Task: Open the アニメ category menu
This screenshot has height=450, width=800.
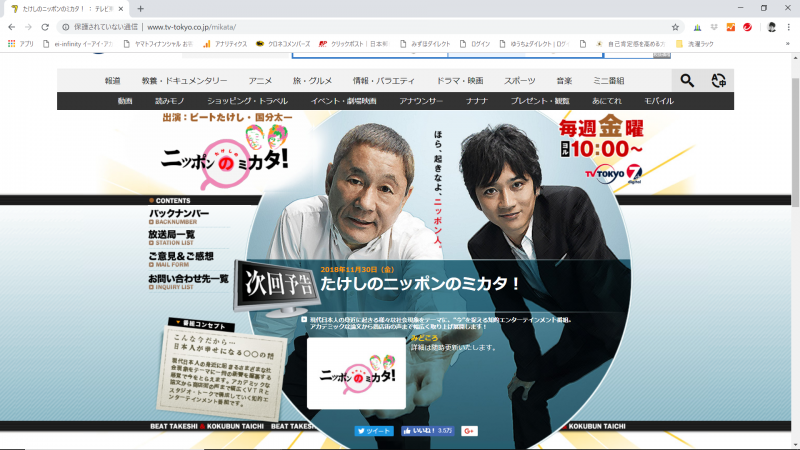Action: (x=260, y=81)
